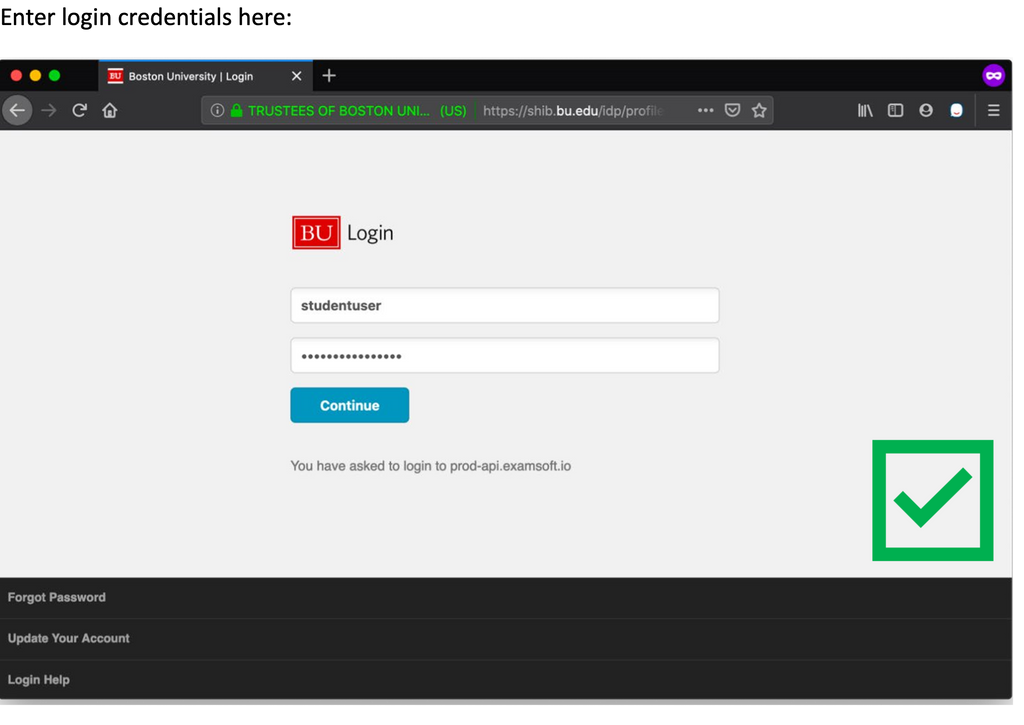Screen dimensions: 1024x725
Task: Click the username field with studentuser
Action: pos(505,305)
